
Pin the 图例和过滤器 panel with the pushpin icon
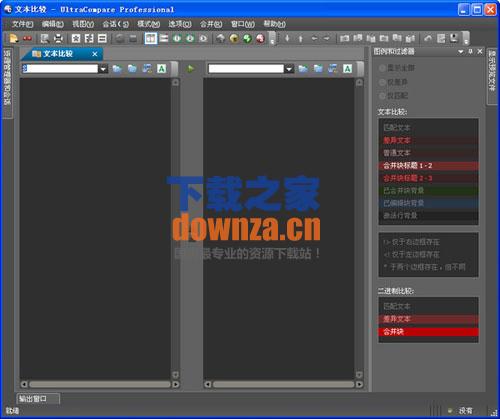click(x=470, y=51)
